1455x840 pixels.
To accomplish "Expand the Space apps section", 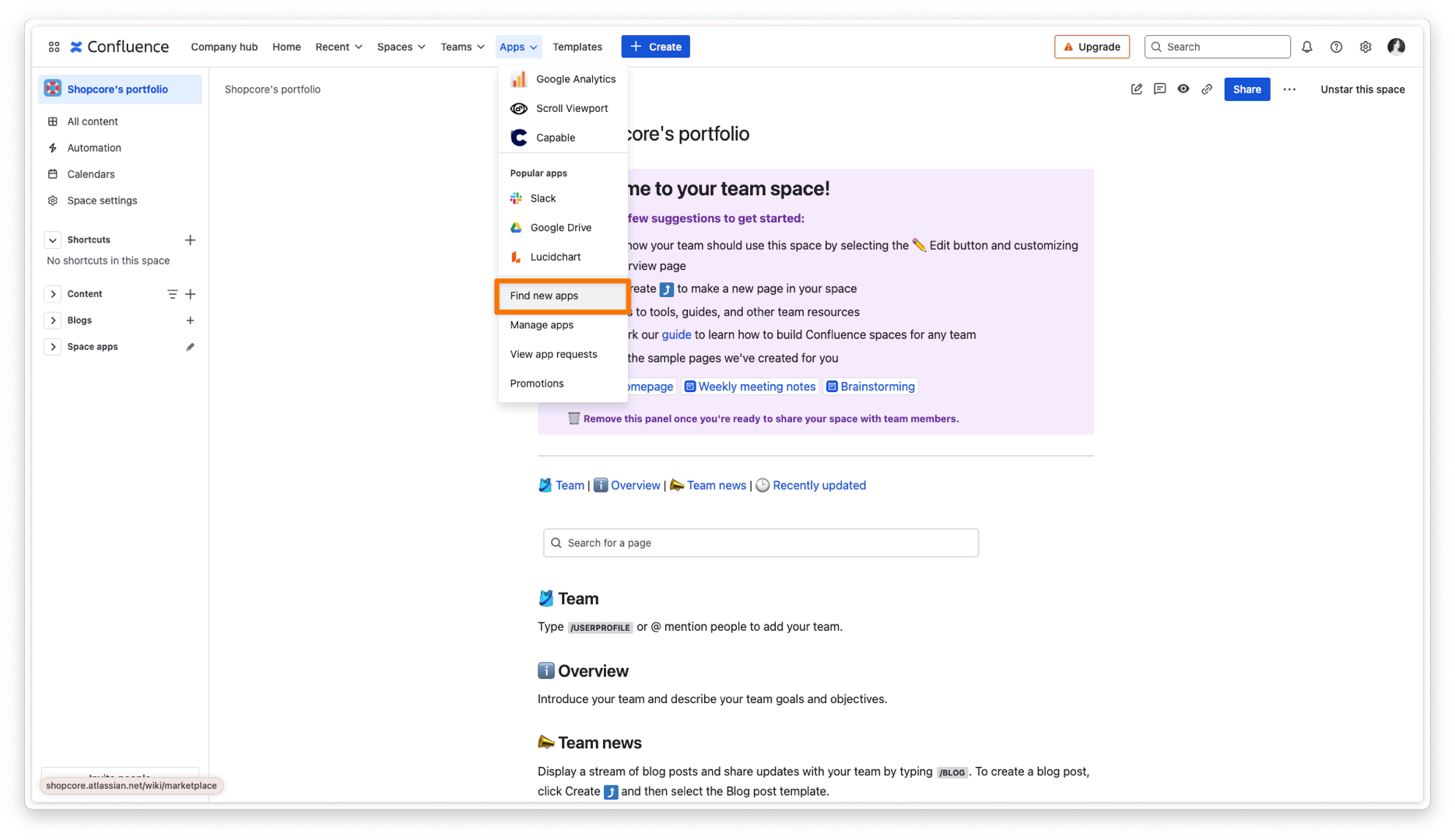I will point(52,347).
